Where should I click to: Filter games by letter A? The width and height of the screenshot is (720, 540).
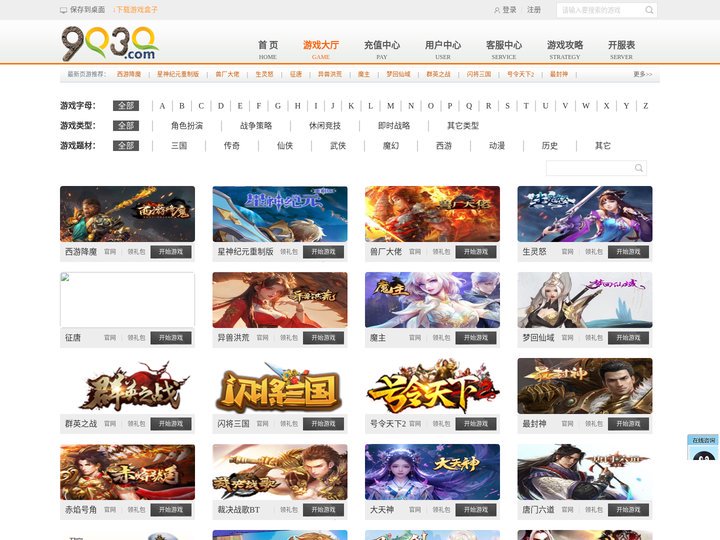[x=162, y=106]
